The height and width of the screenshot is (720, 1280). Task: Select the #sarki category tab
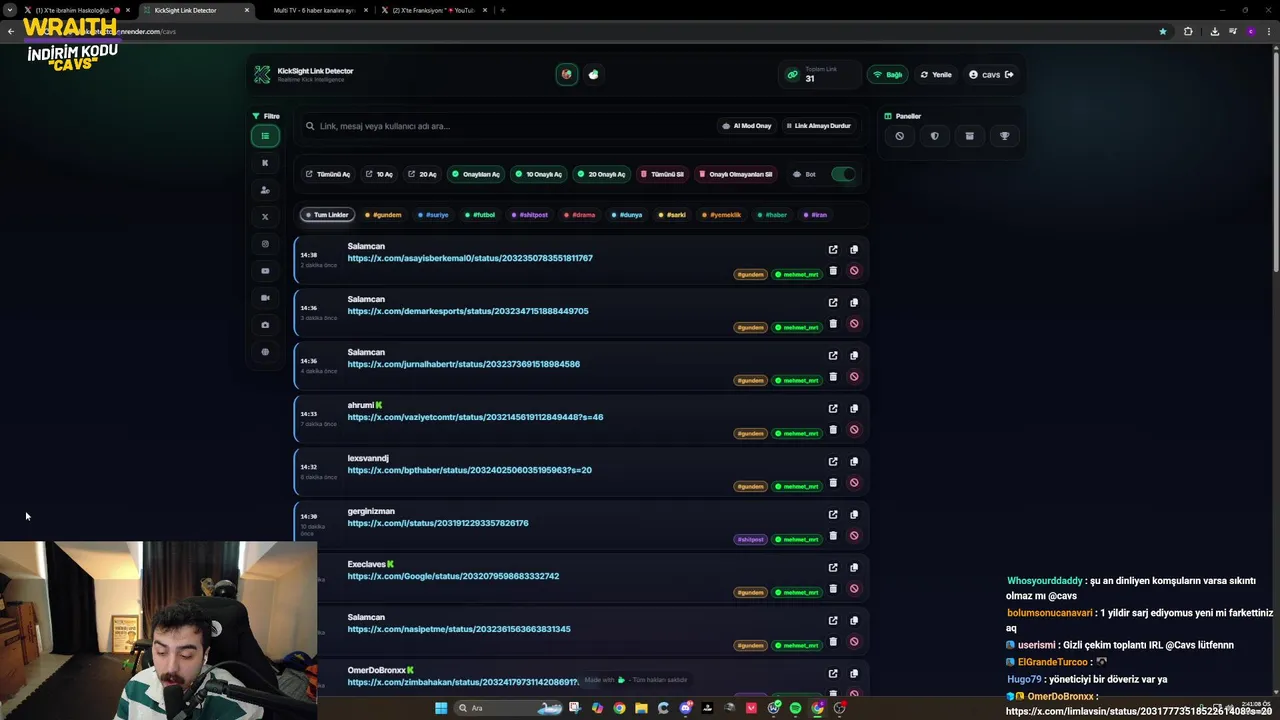(673, 215)
